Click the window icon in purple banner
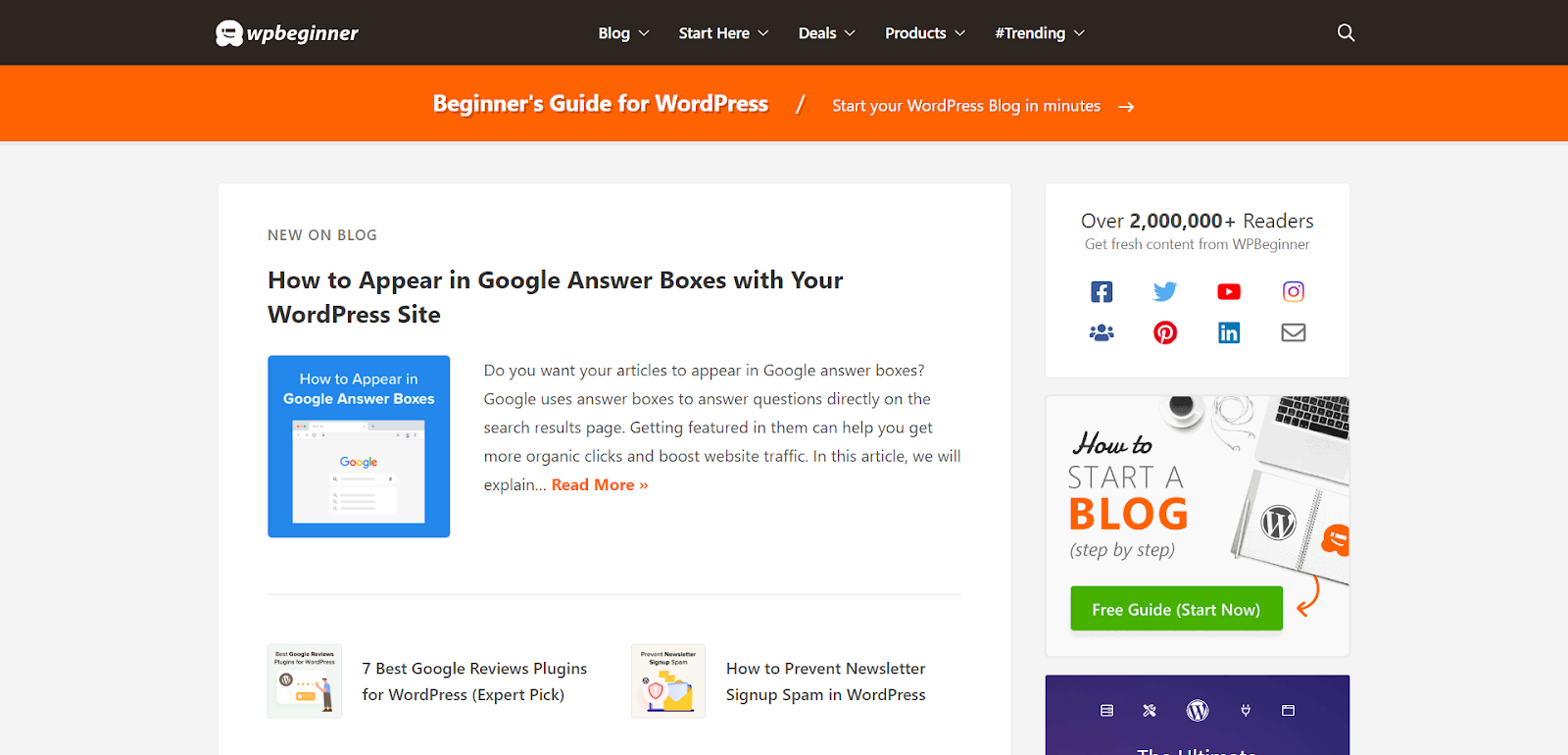The height and width of the screenshot is (755, 1568). click(1289, 710)
